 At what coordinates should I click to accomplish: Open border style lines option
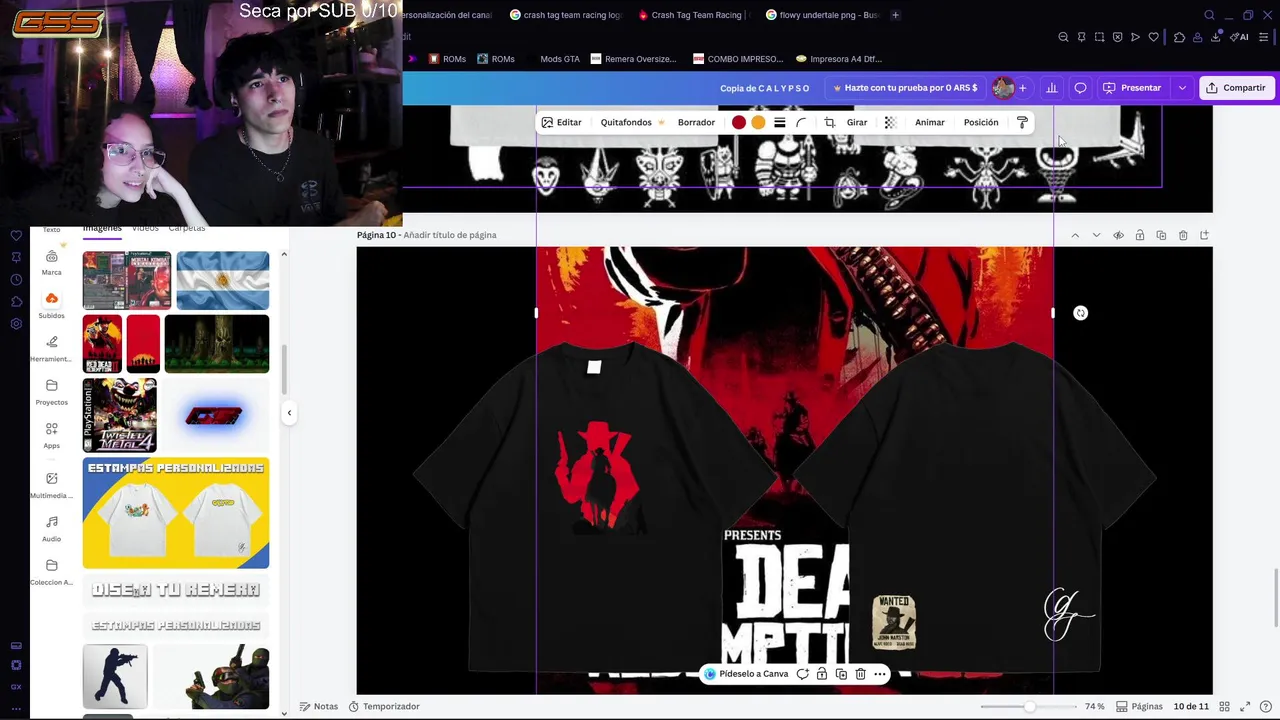[x=780, y=122]
